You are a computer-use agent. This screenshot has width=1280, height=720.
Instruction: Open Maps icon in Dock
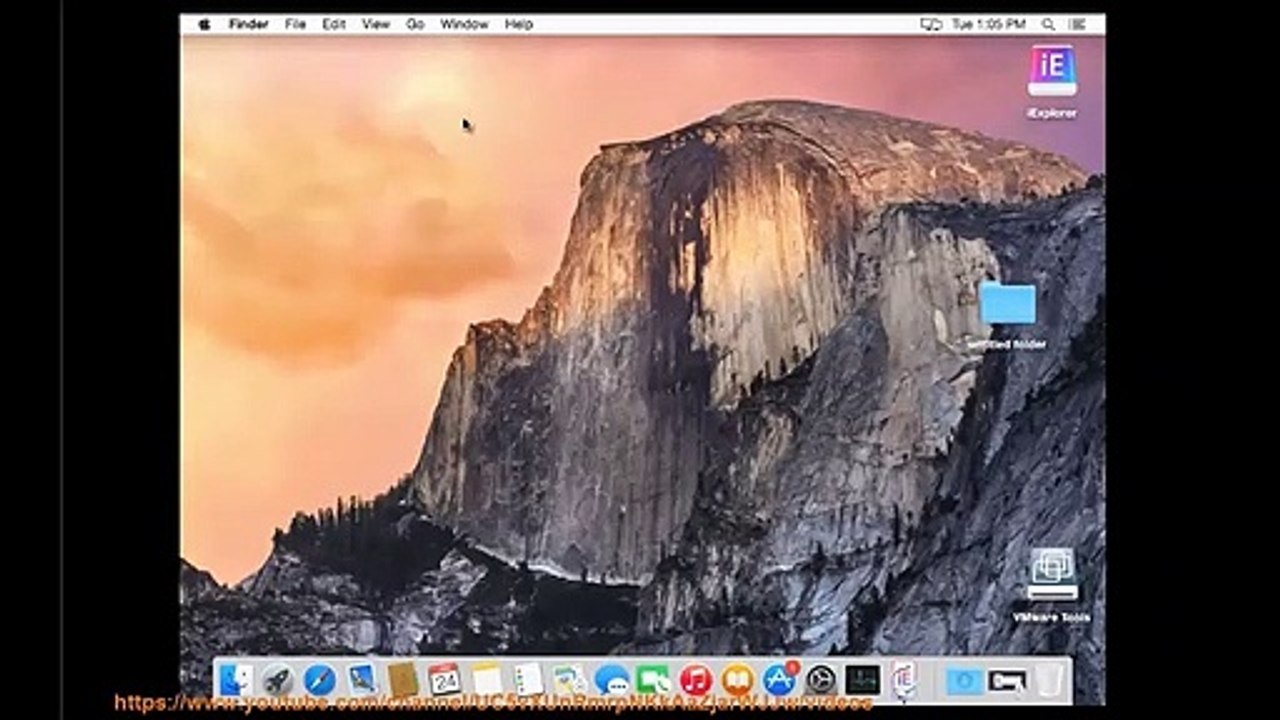pos(570,680)
